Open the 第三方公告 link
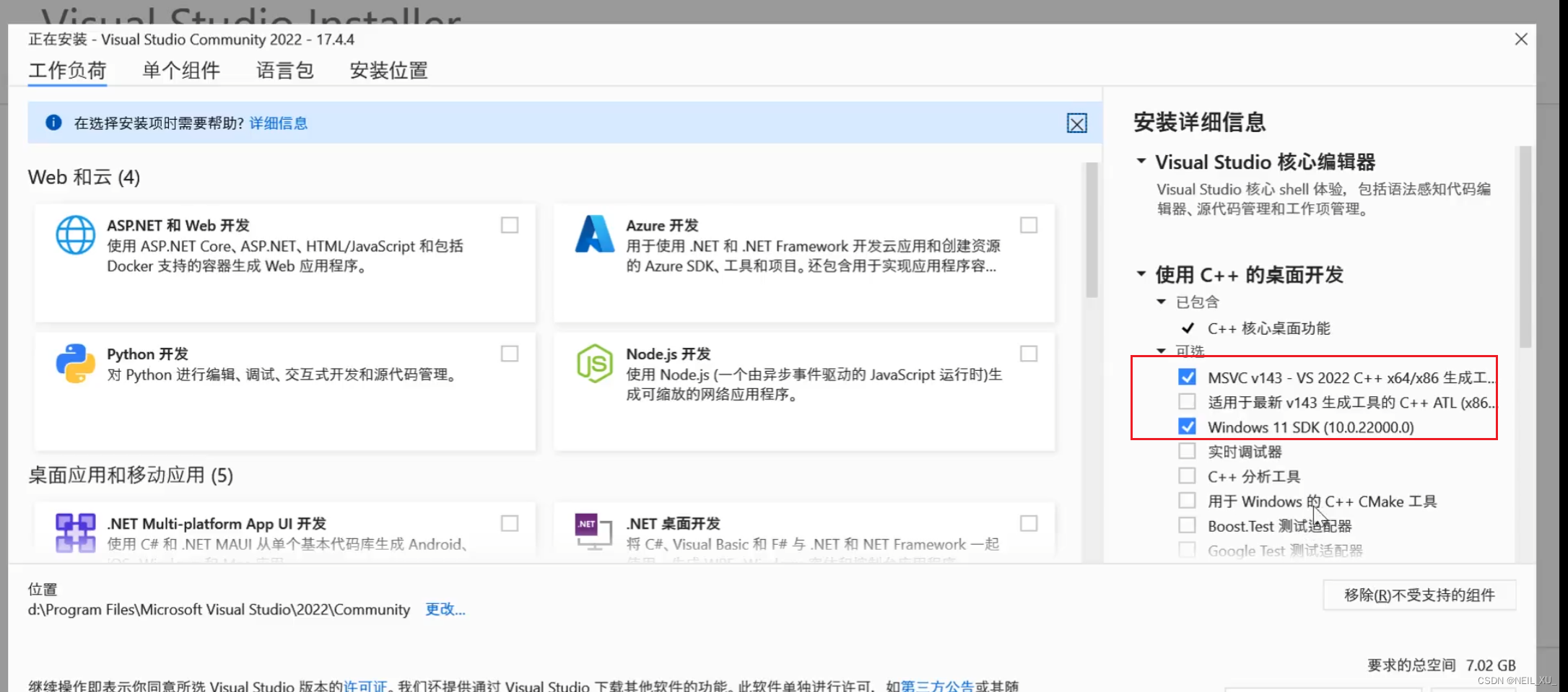 tap(938, 686)
